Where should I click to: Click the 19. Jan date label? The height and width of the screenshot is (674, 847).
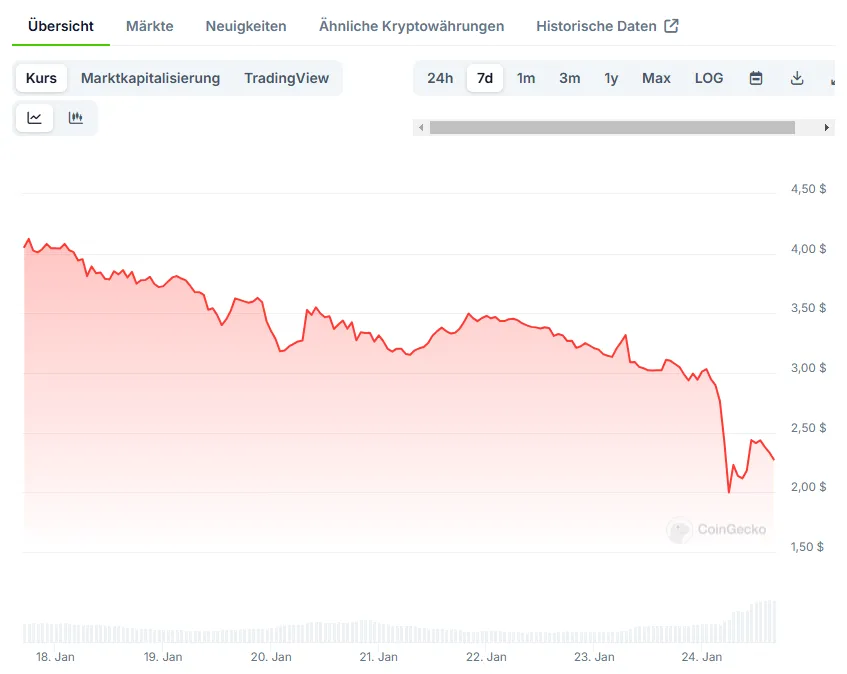[x=163, y=657]
